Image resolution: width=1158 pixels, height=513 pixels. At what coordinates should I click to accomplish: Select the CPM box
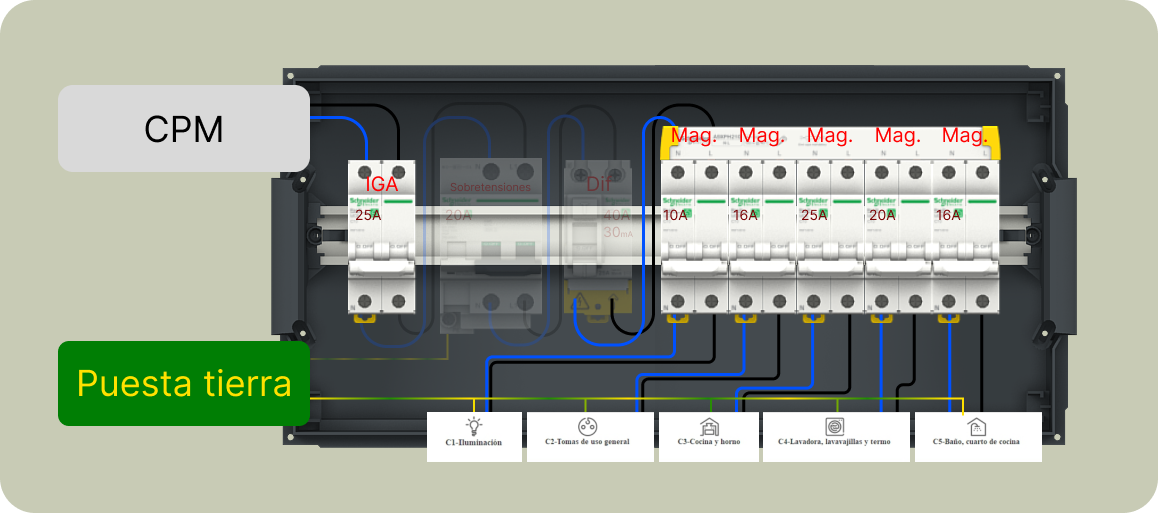(184, 128)
